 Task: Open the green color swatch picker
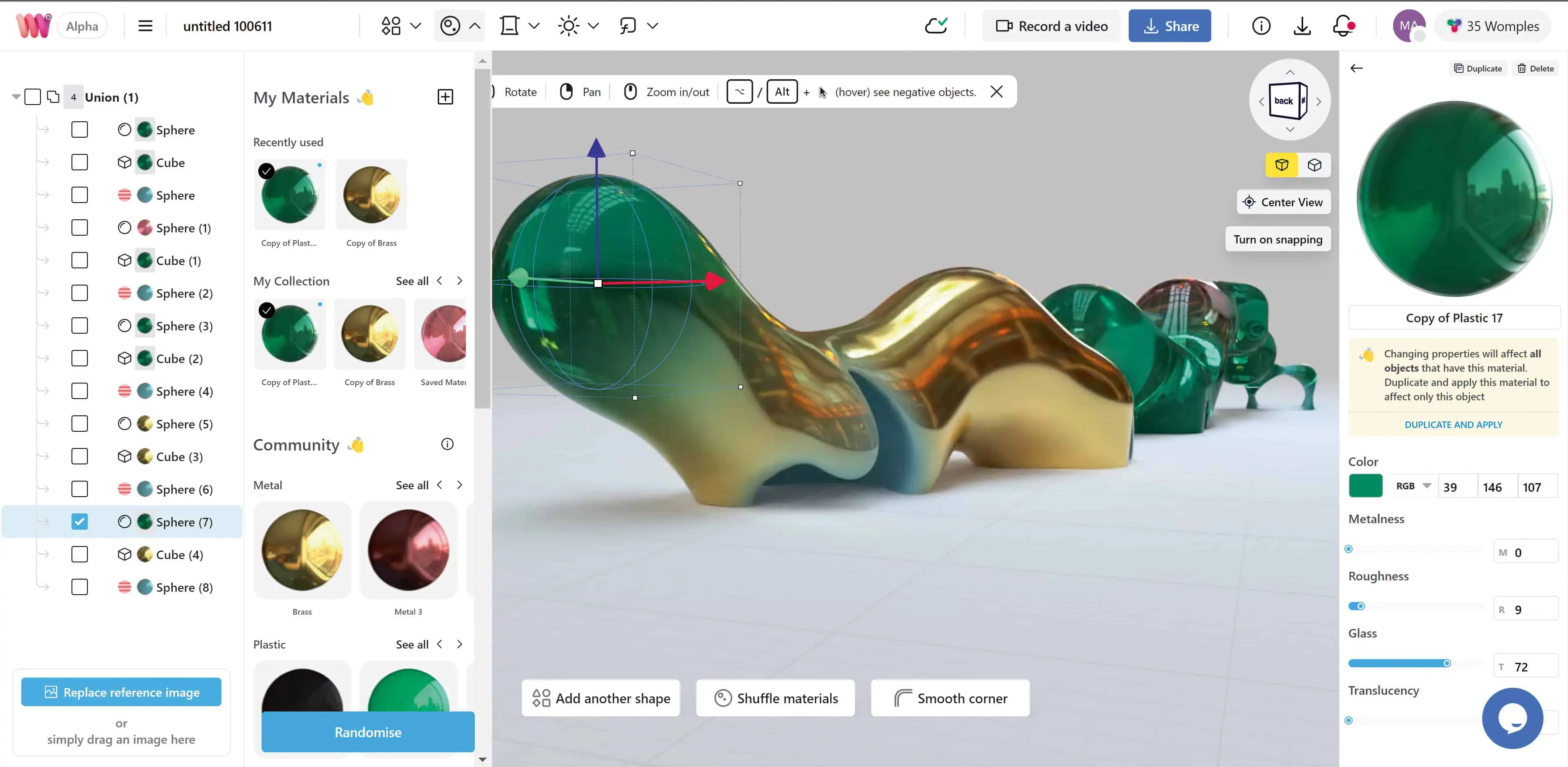1365,486
